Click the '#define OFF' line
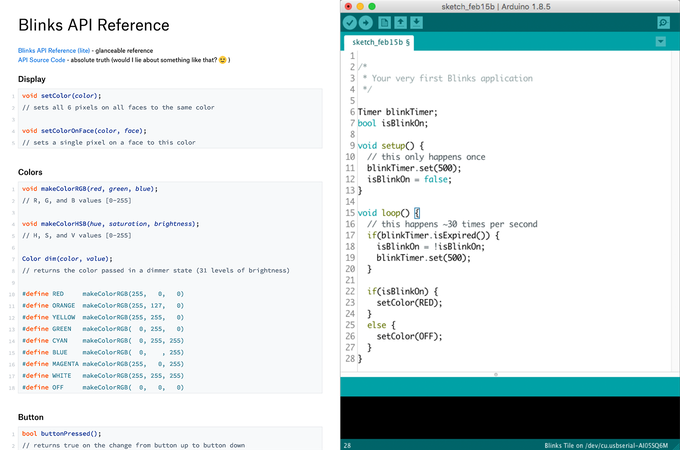Viewport: 680px width, 450px height. pos(103,387)
